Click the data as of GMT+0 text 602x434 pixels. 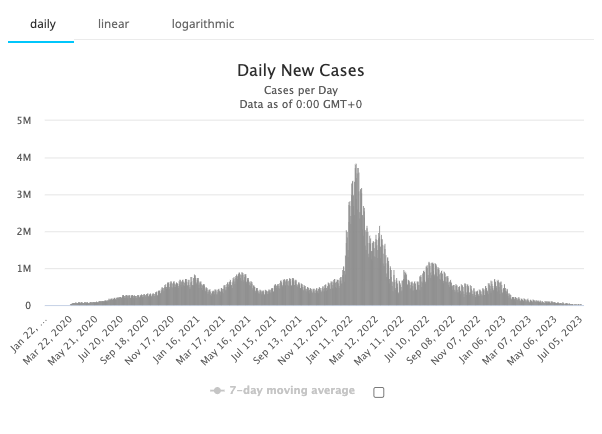coord(300,104)
